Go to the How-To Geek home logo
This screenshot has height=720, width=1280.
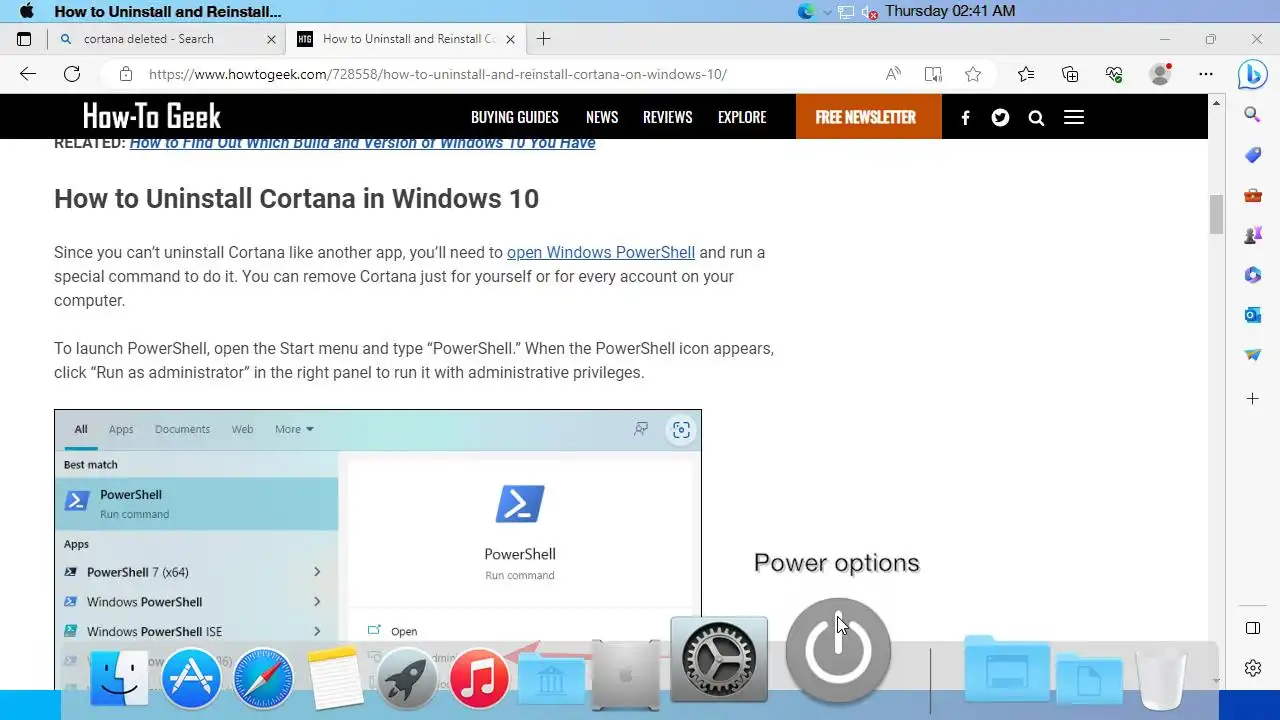(152, 117)
